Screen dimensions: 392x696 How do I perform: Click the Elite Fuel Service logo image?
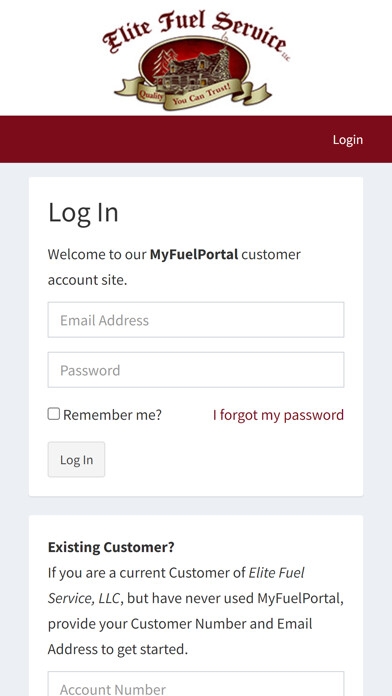[x=196, y=60]
